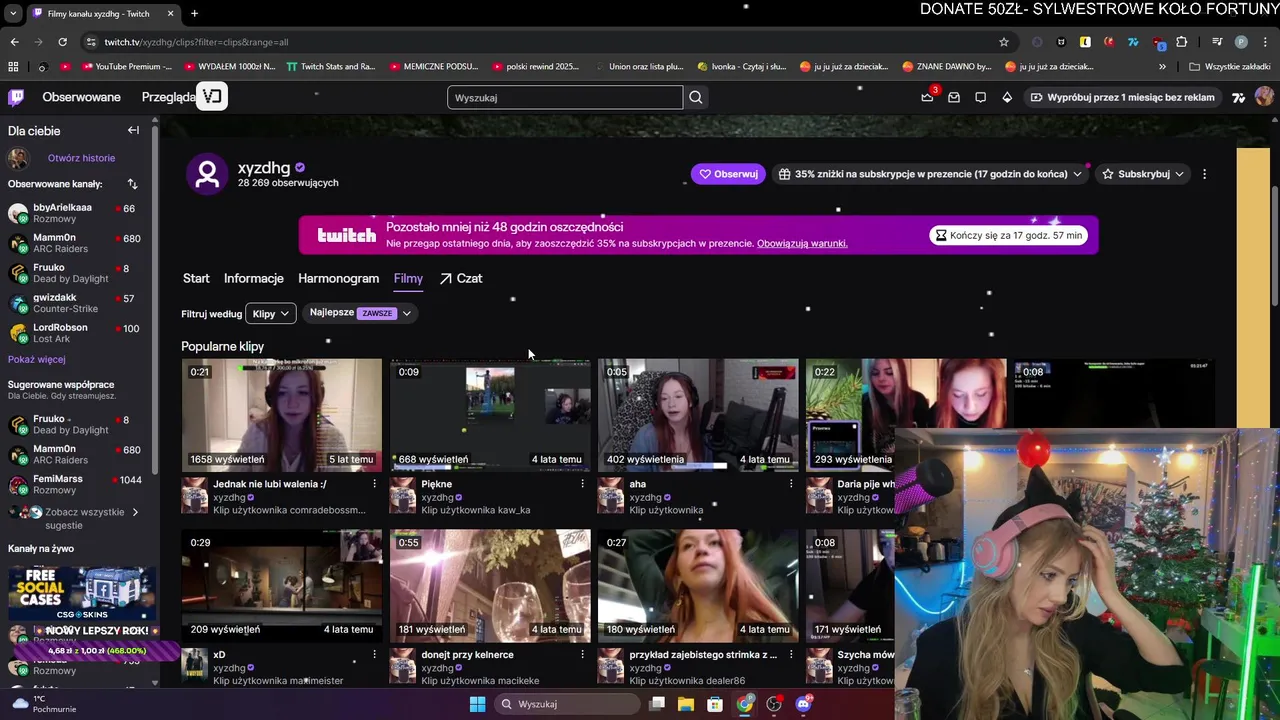Expand the Subskrybuj dropdown arrow

1179,174
